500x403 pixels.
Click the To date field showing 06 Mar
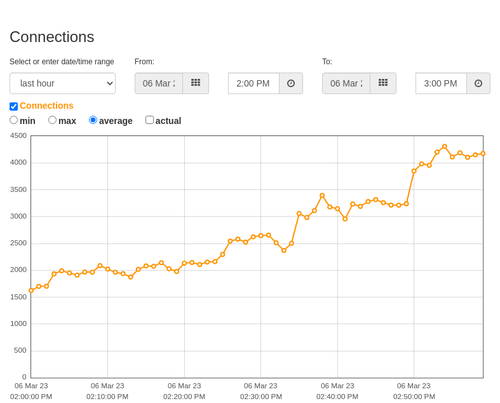coord(346,83)
